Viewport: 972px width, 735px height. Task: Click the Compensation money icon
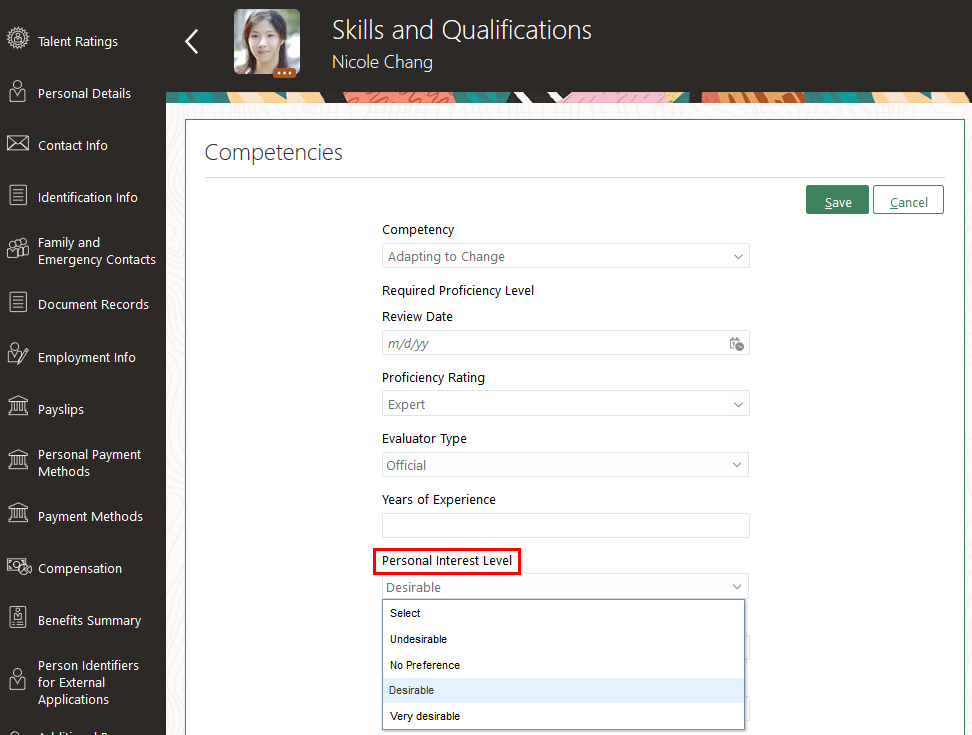18,566
